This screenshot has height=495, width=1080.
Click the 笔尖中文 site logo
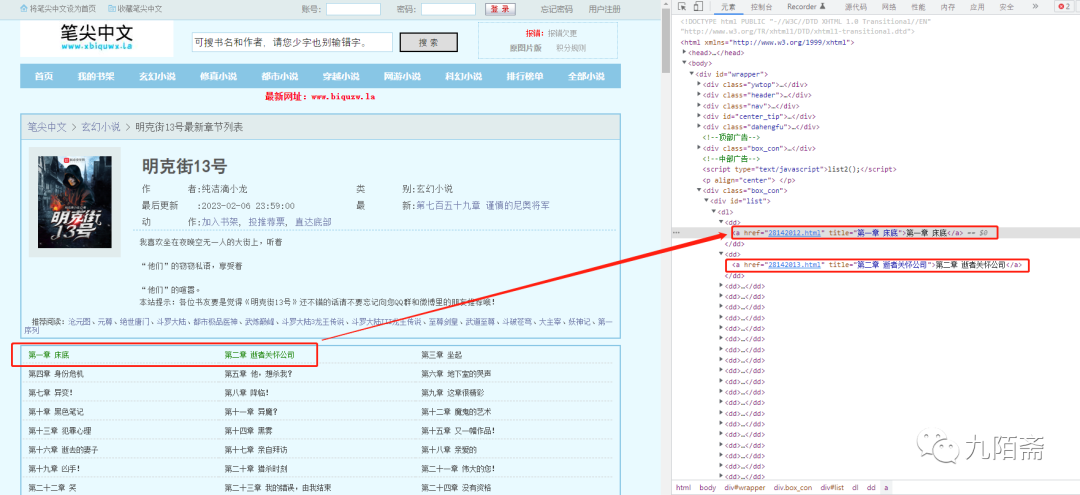[96, 38]
